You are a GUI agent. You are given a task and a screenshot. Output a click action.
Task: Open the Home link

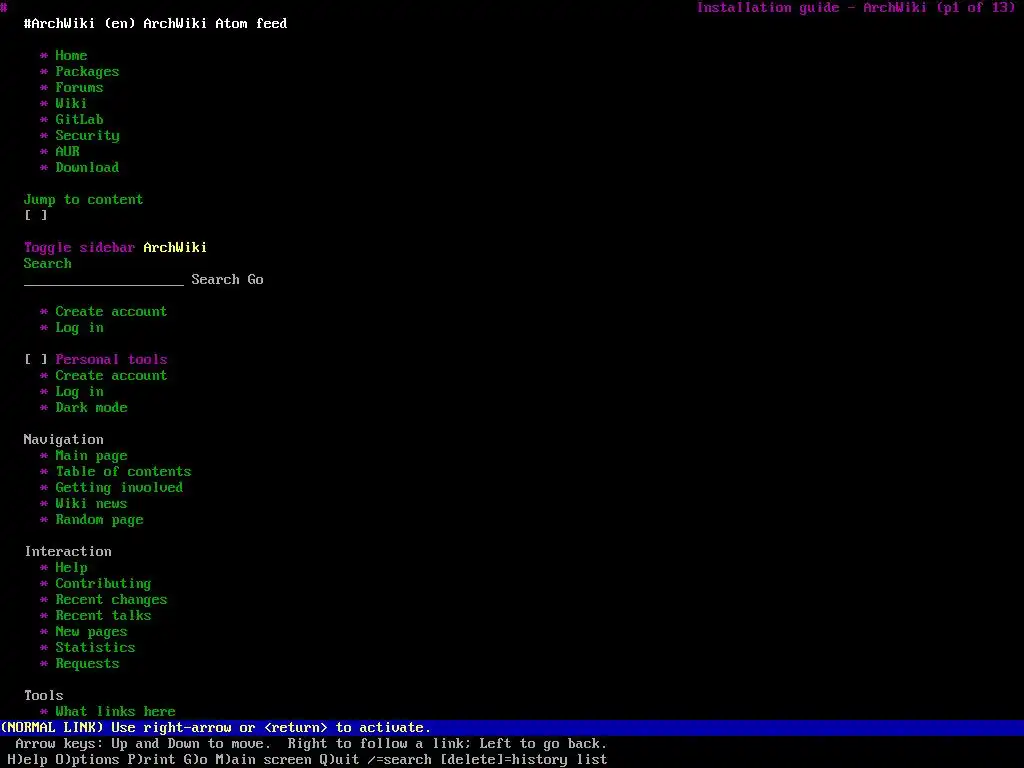(71, 56)
